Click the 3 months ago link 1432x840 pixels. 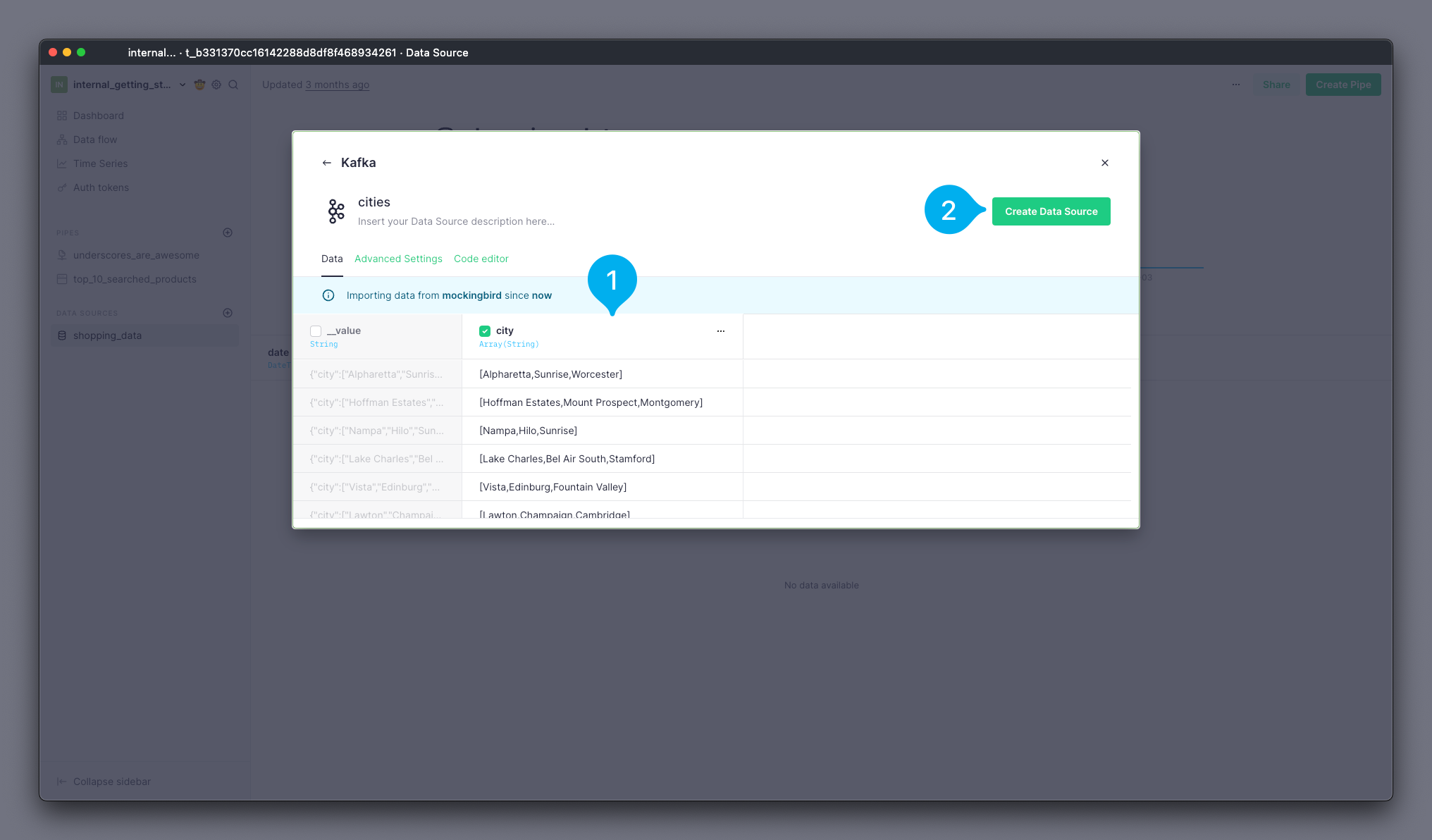coord(337,85)
